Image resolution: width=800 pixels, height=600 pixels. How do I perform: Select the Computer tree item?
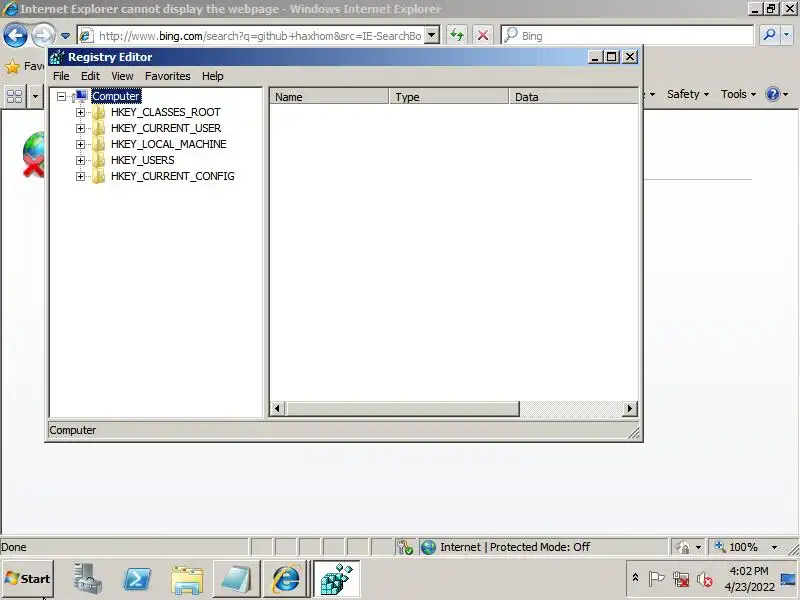[116, 96]
